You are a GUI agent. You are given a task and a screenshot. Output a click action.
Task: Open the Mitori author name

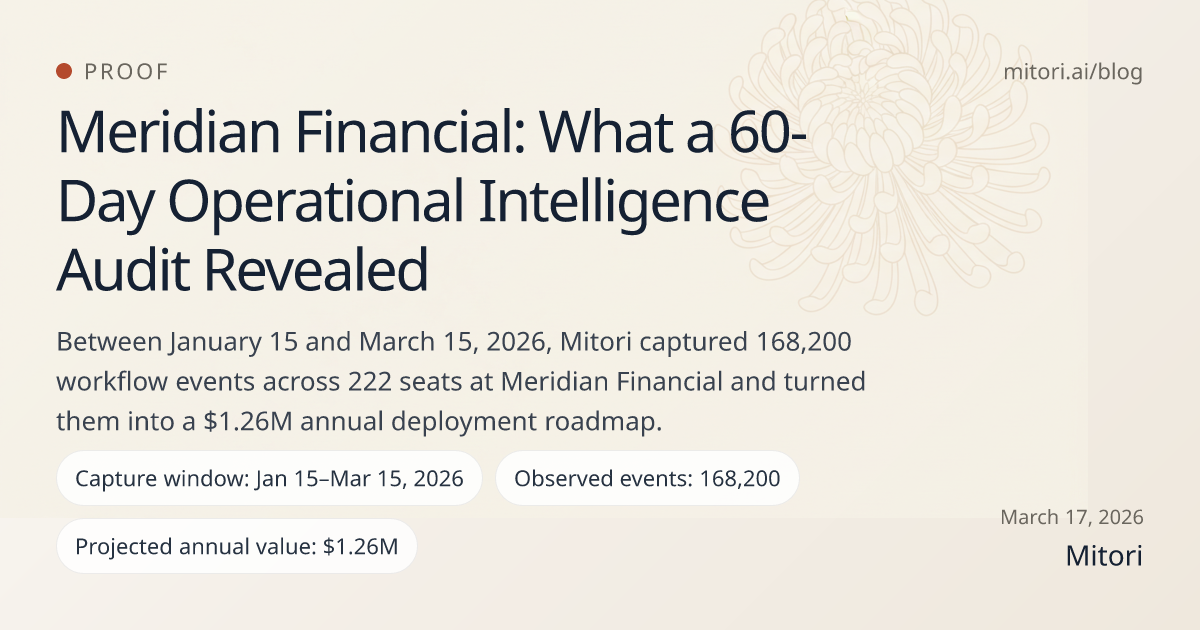1104,555
